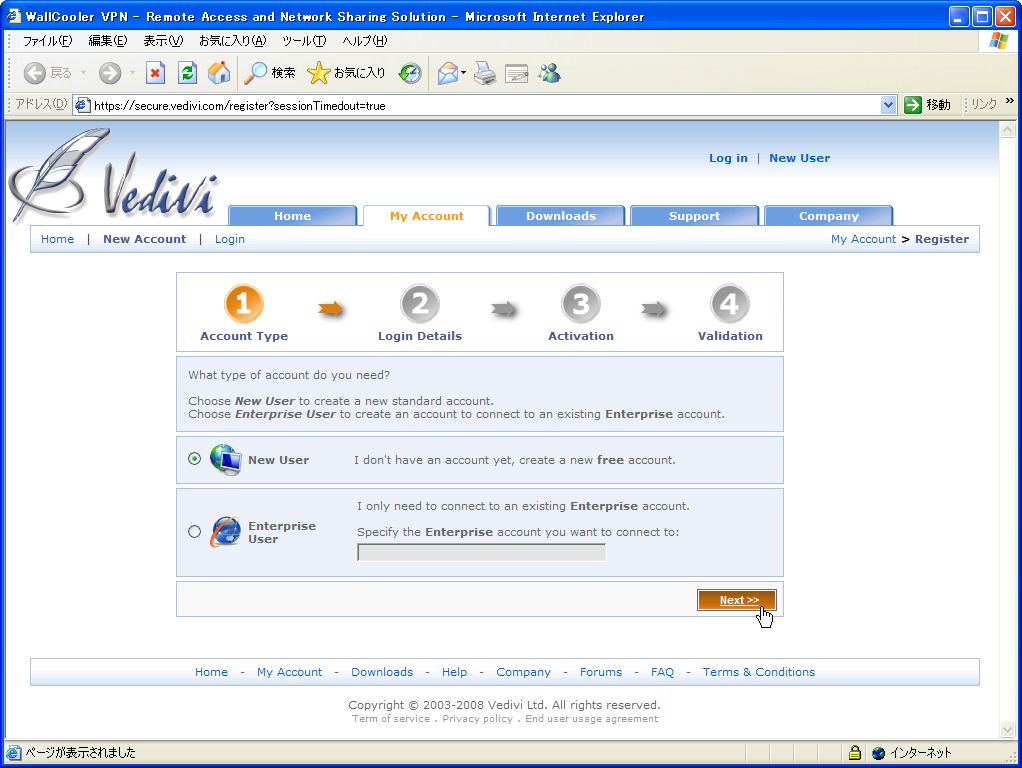Viewport: 1022px width, 768px height.
Task: Click the step 3 Activation circle
Action: pyautogui.click(x=581, y=303)
